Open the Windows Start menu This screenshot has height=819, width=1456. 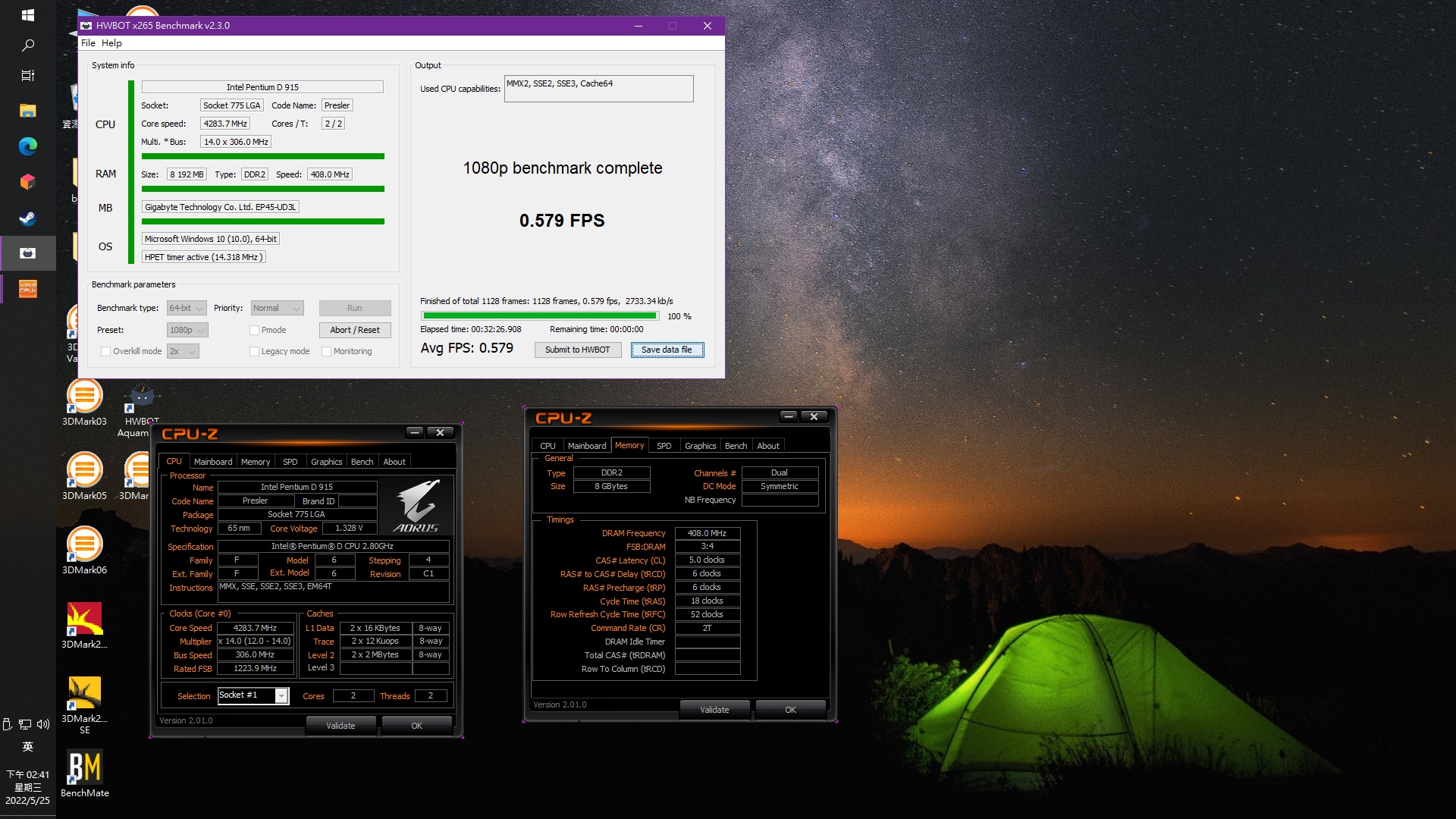click(27, 14)
